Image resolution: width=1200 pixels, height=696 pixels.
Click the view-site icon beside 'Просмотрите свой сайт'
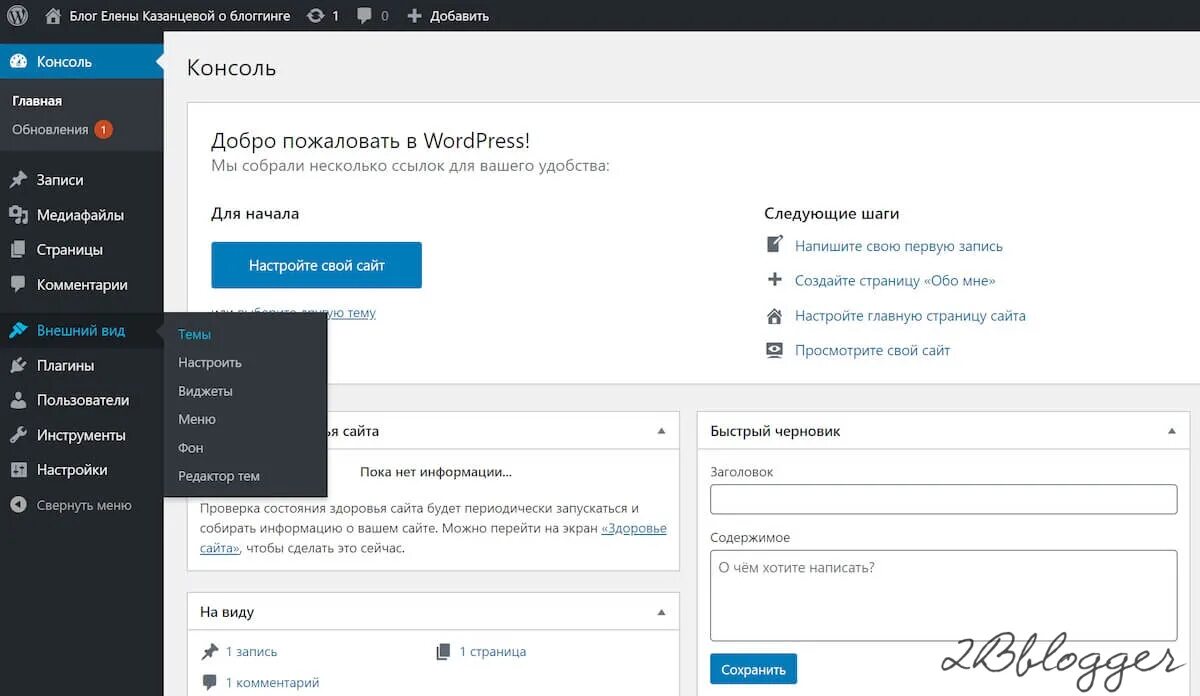click(x=774, y=350)
